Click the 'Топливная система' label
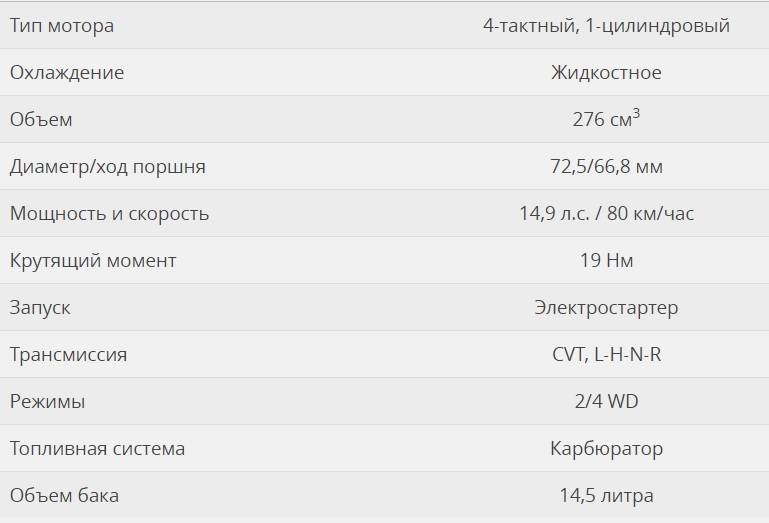The height and width of the screenshot is (523, 769). pyautogui.click(x=98, y=448)
